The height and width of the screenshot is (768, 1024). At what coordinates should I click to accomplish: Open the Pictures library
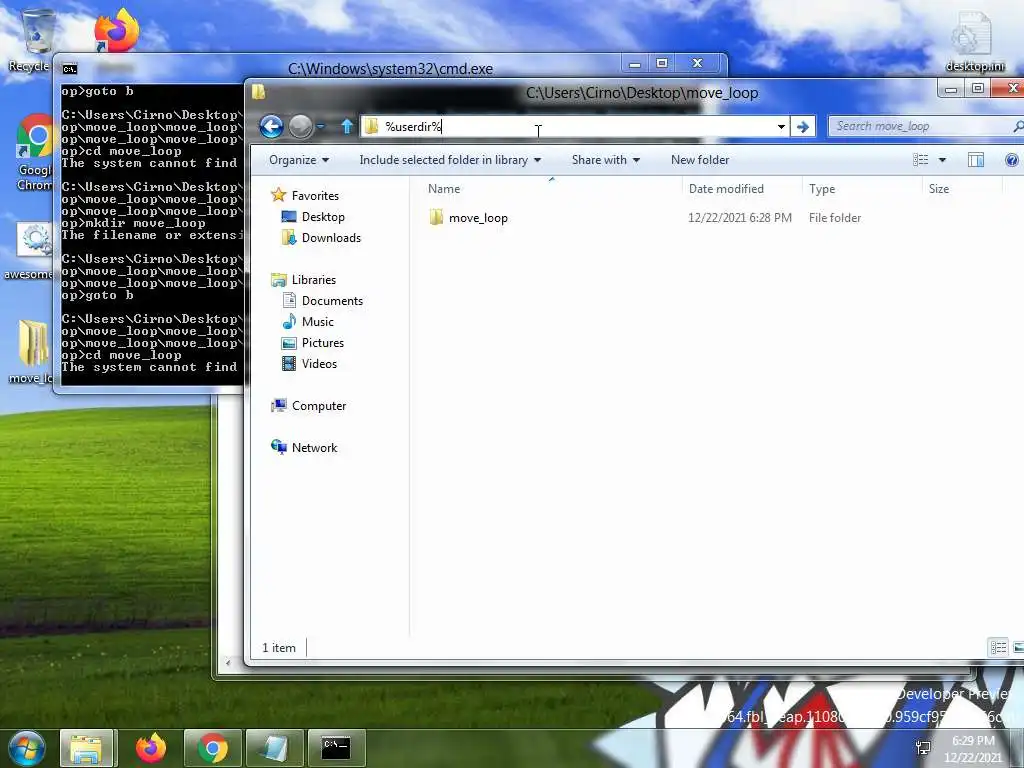(312, 343)
